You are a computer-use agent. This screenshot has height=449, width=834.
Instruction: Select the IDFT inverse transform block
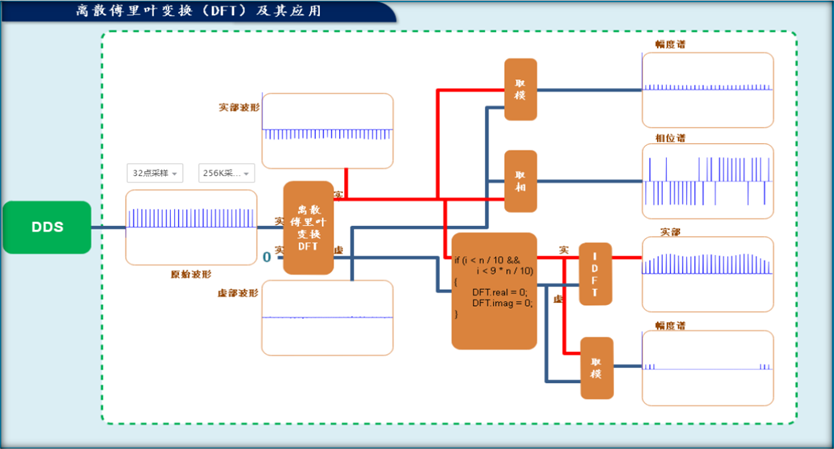tap(595, 274)
